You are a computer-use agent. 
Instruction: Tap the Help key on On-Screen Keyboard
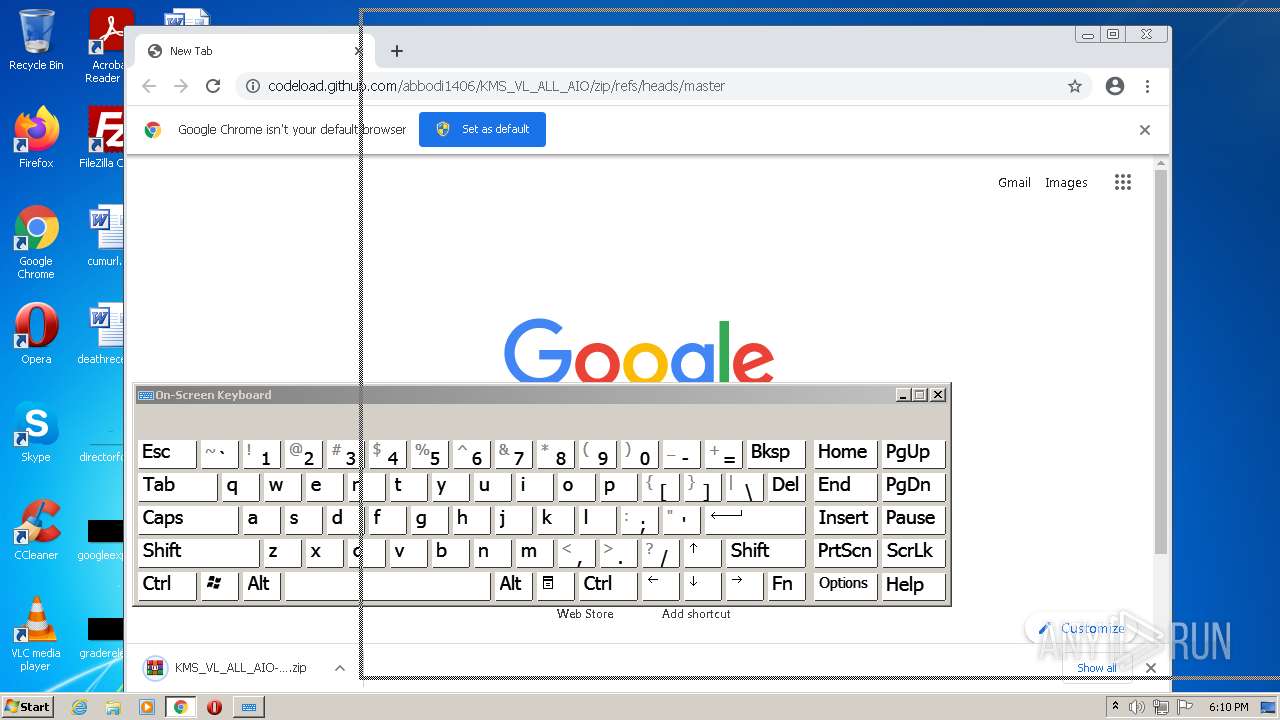[x=914, y=586]
